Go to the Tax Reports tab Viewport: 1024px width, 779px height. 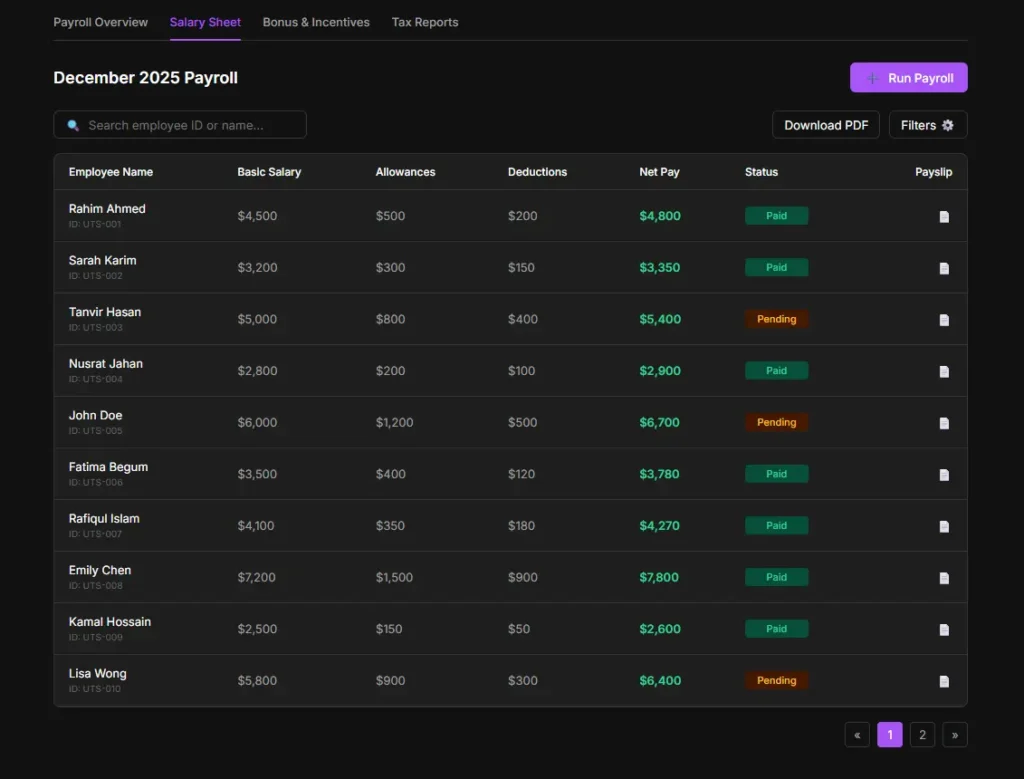[x=425, y=22]
